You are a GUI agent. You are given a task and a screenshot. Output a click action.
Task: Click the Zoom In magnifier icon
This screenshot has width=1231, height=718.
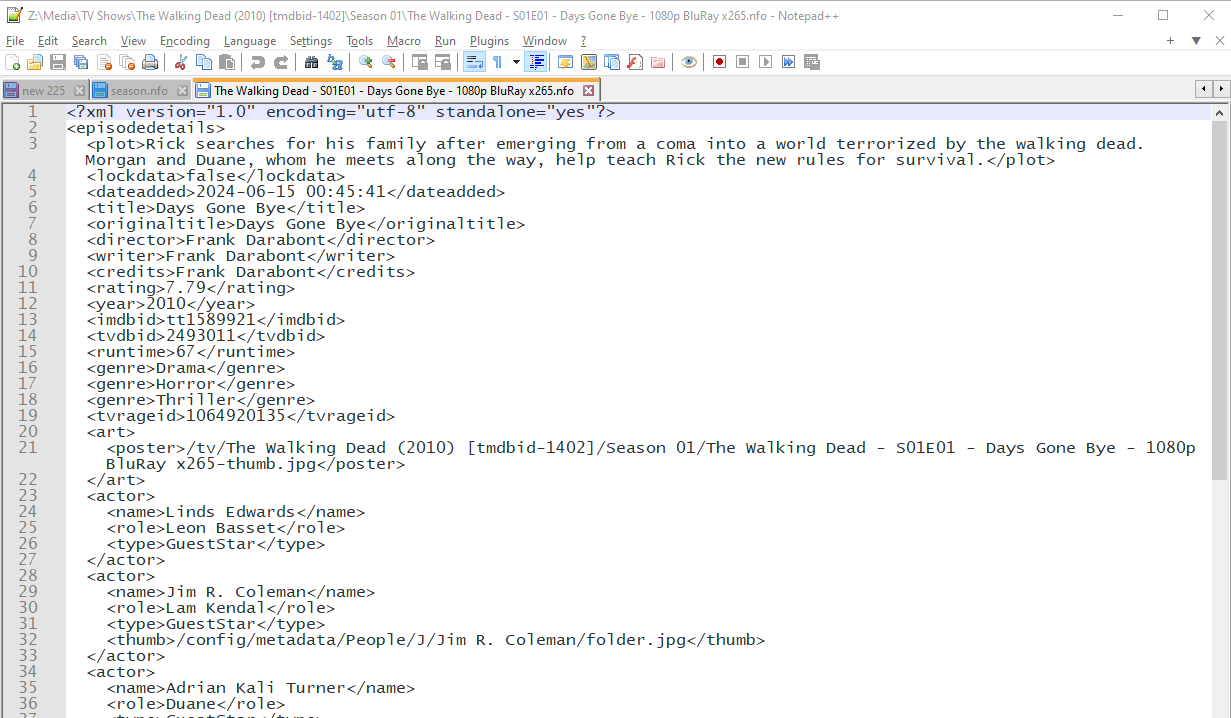(x=366, y=62)
